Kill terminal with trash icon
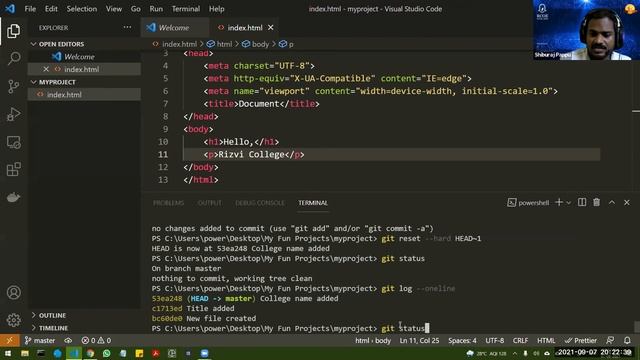The width and height of the screenshot is (640, 360). tap(596, 202)
